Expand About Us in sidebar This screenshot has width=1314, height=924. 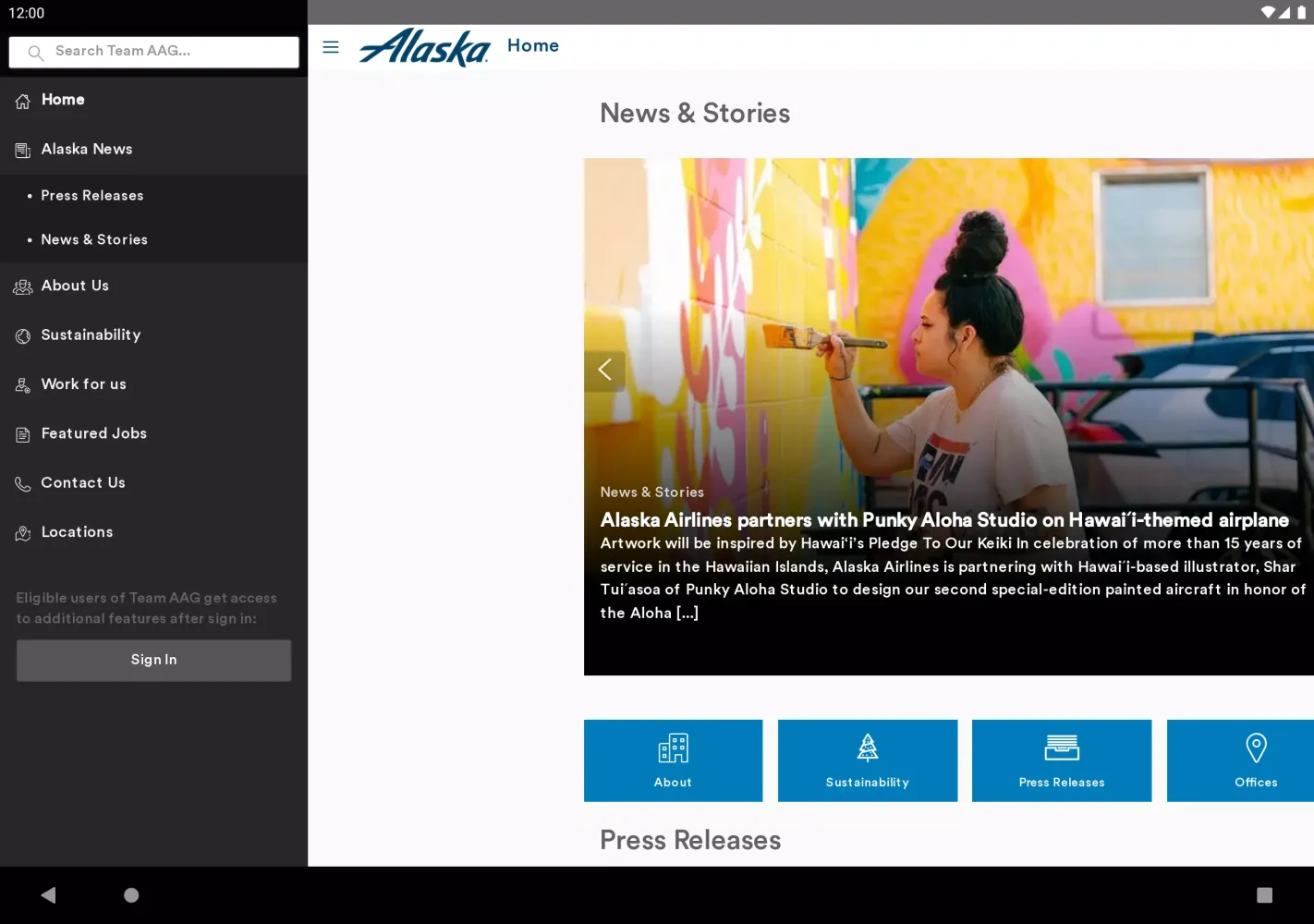pos(75,286)
